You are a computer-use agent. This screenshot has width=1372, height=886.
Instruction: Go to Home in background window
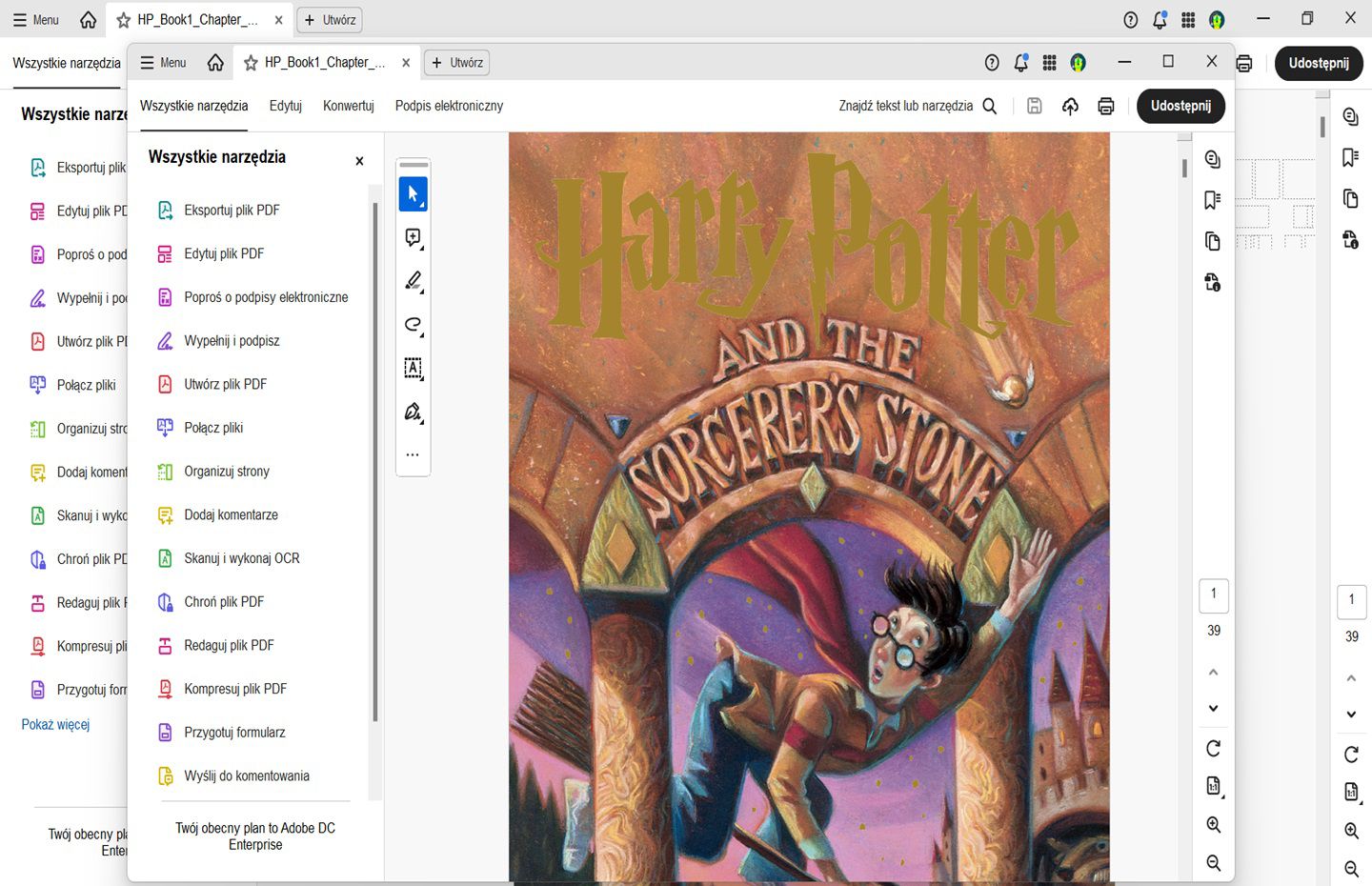88,20
